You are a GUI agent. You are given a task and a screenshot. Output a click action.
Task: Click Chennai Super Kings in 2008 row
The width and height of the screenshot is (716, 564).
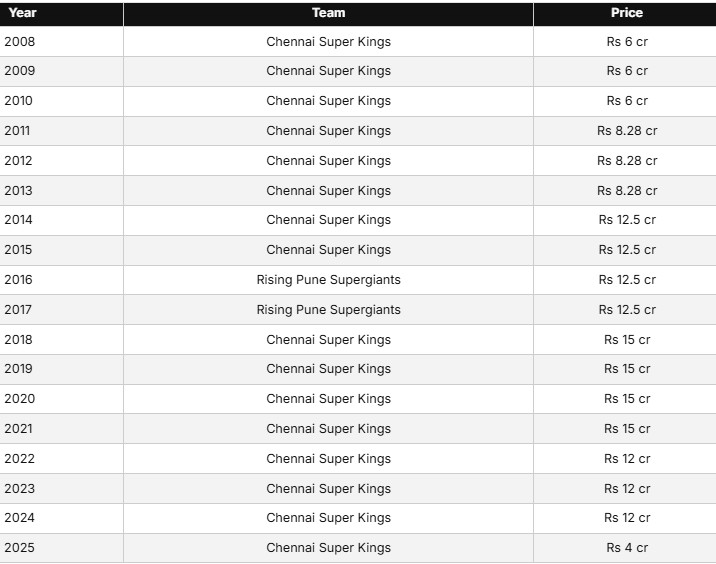point(328,42)
